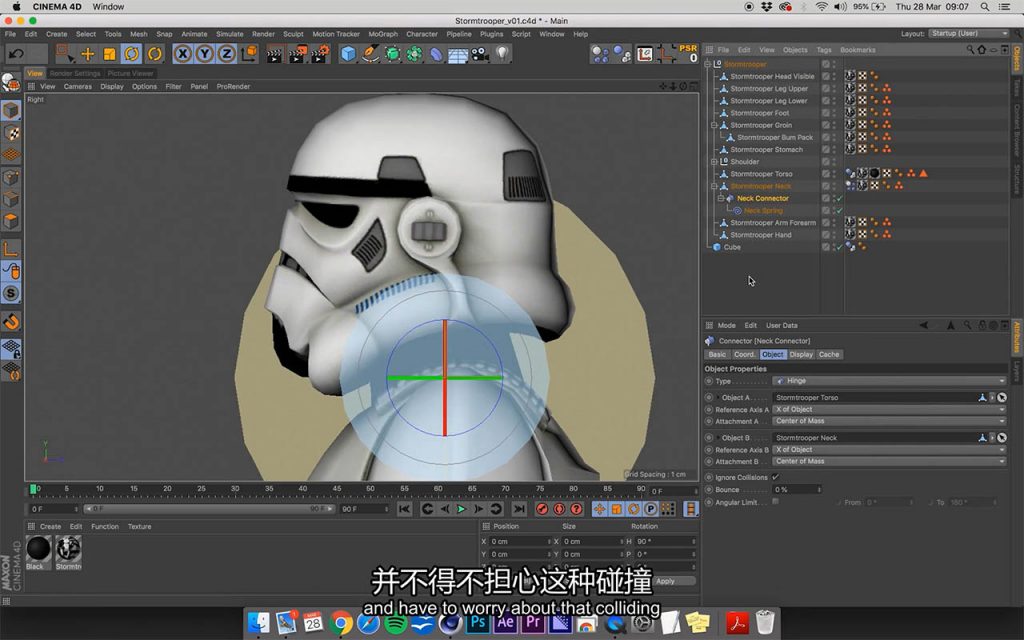Open viewport Cameras menu
The width and height of the screenshot is (1024, 640).
(x=78, y=86)
